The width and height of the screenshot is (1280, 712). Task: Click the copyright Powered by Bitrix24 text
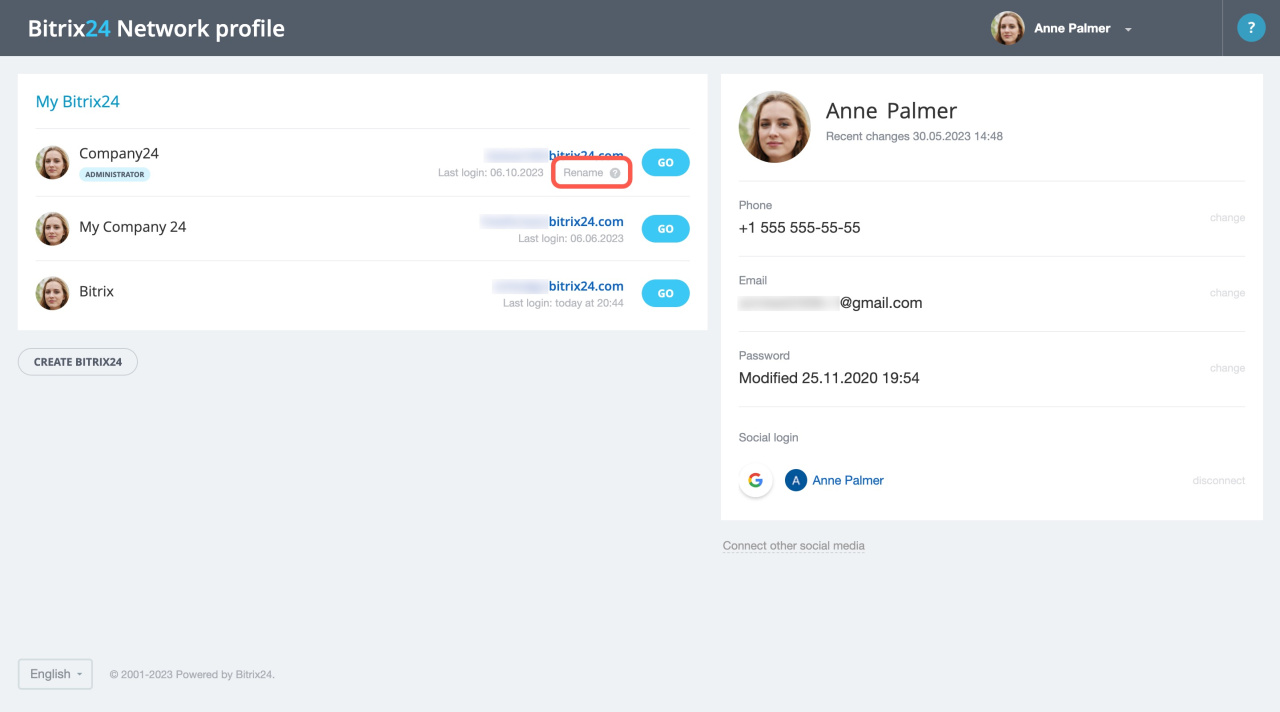click(x=192, y=675)
